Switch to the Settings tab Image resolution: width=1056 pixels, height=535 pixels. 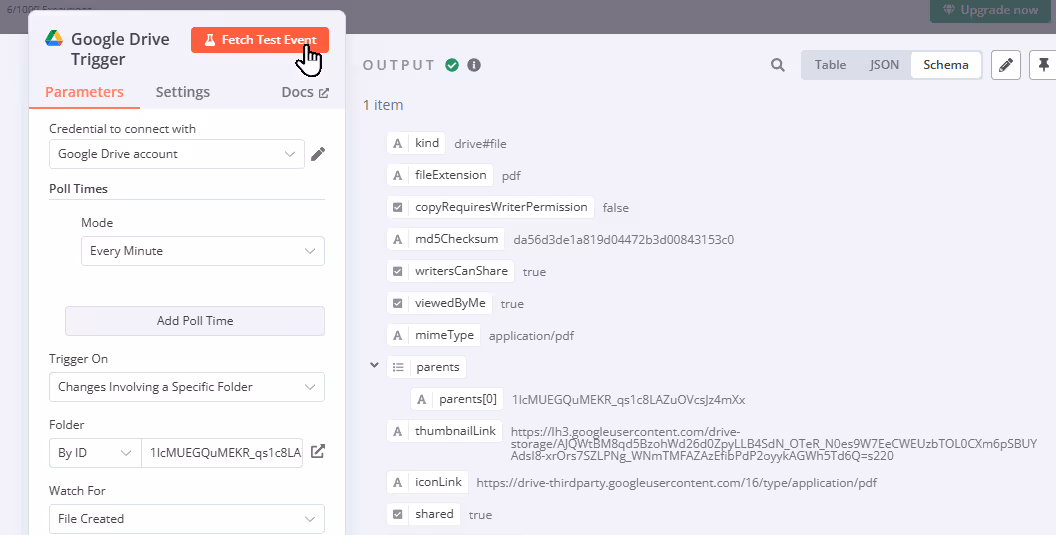click(x=183, y=92)
